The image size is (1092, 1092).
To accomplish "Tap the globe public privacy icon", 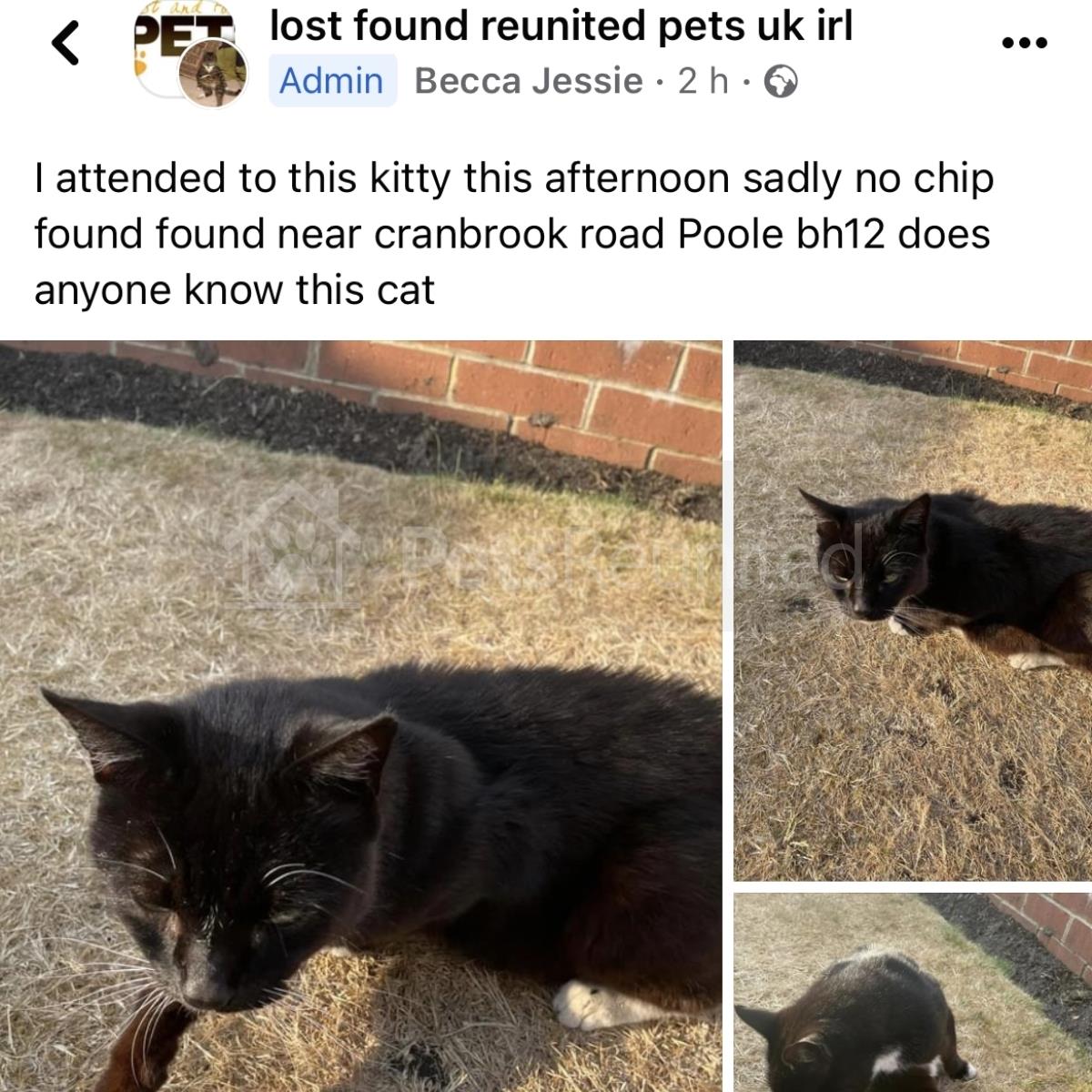I will pos(781,83).
